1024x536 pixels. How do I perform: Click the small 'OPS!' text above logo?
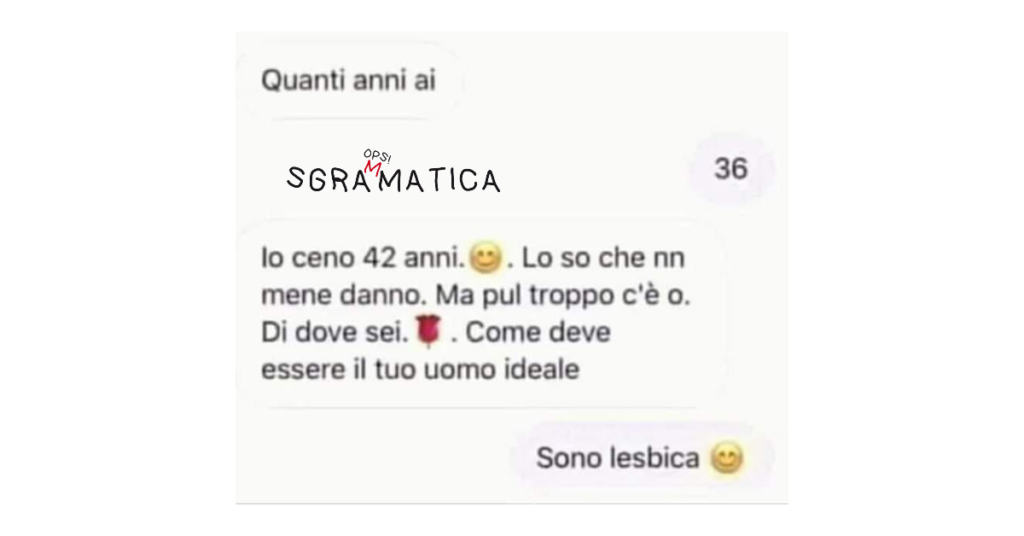[x=377, y=155]
